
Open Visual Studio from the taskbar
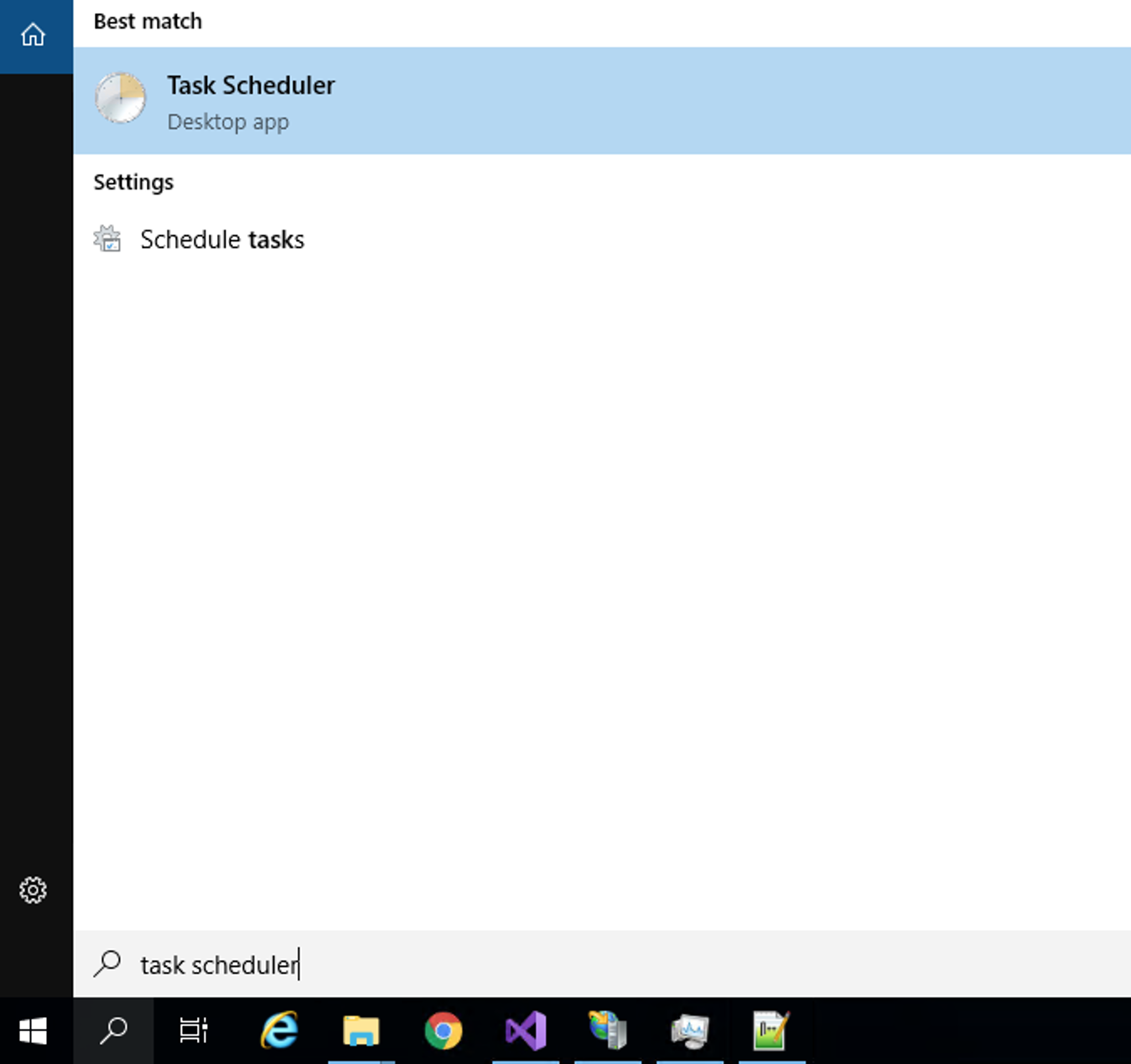point(525,1030)
